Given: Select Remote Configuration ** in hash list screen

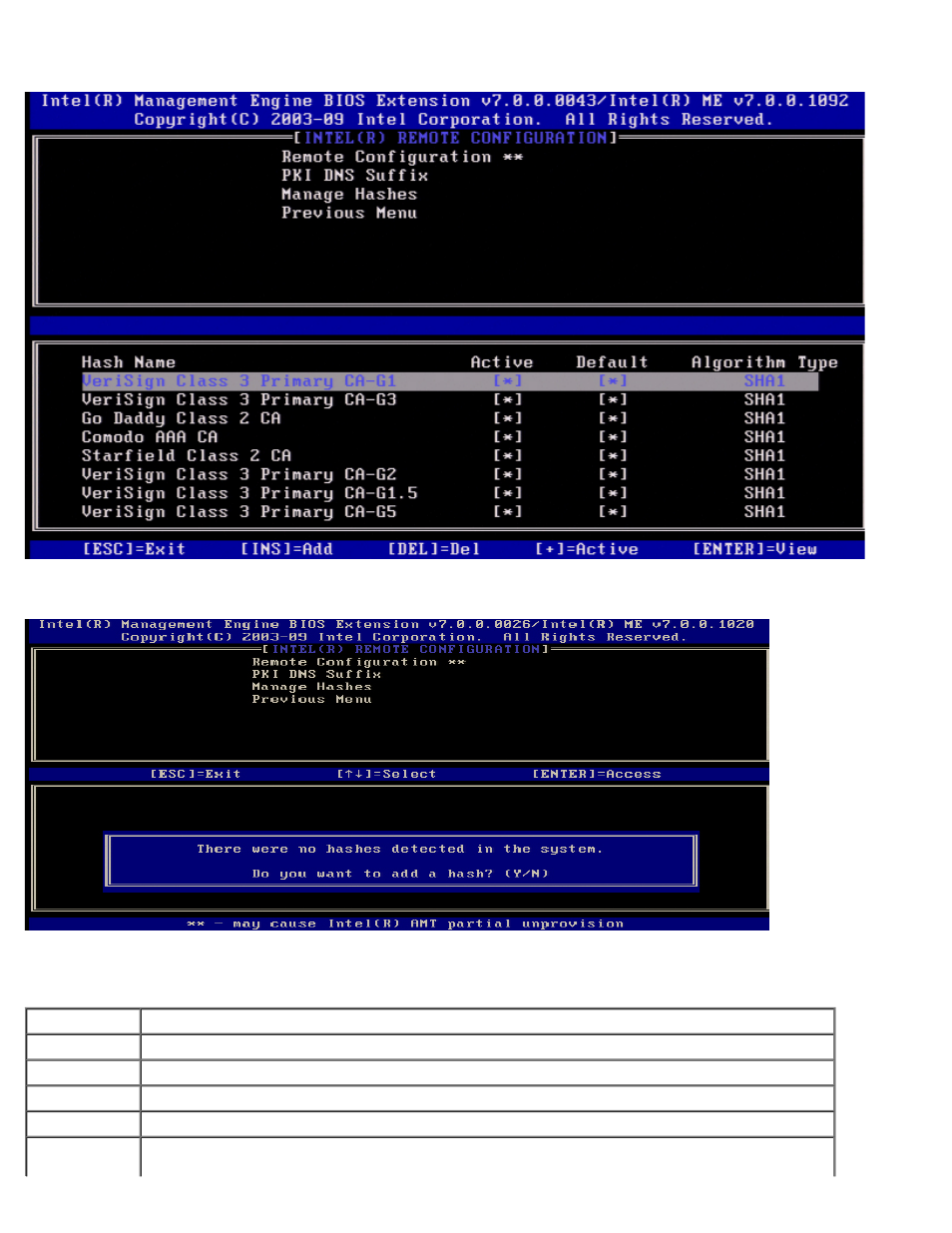Looking at the screenshot, I should point(402,157).
